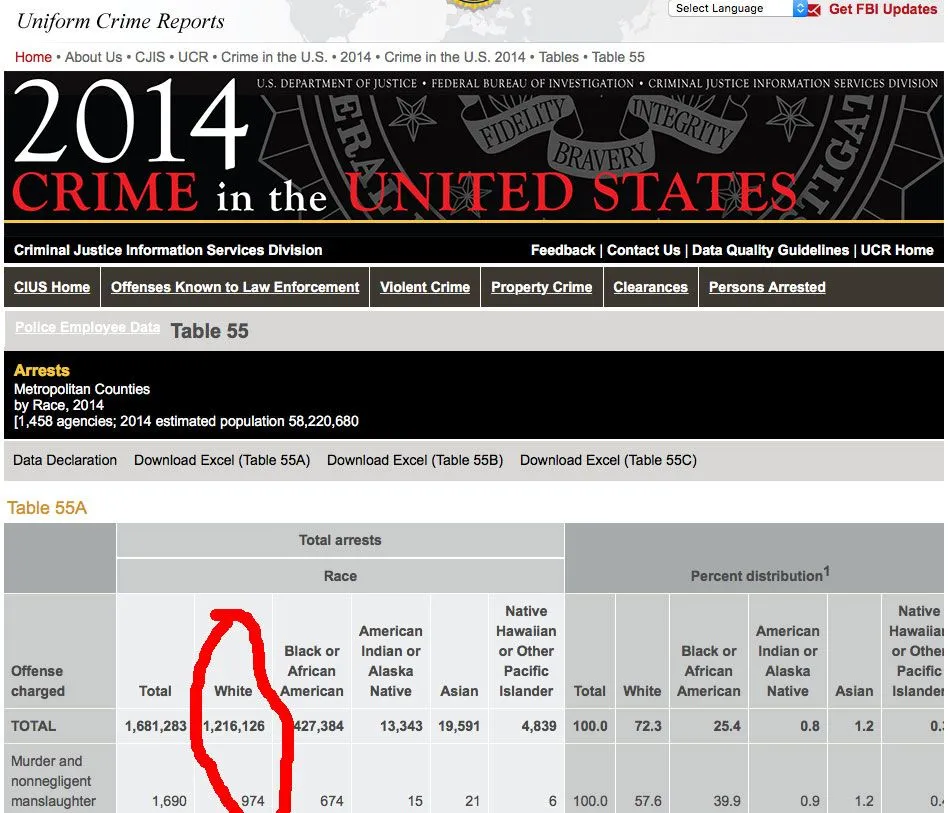Open Data Quality Guidelines

point(770,250)
